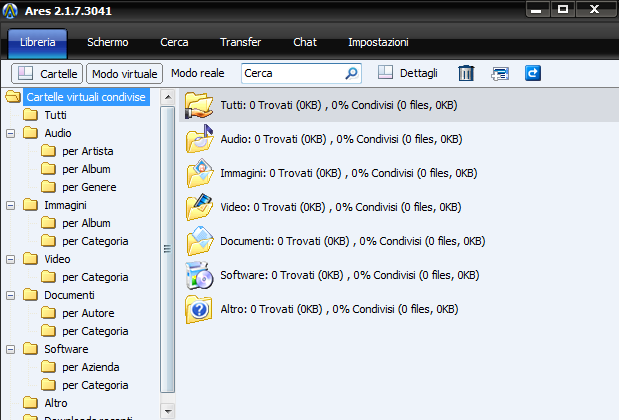Open the Video category folder icon
Screen dimensions: 619x420
(200, 207)
